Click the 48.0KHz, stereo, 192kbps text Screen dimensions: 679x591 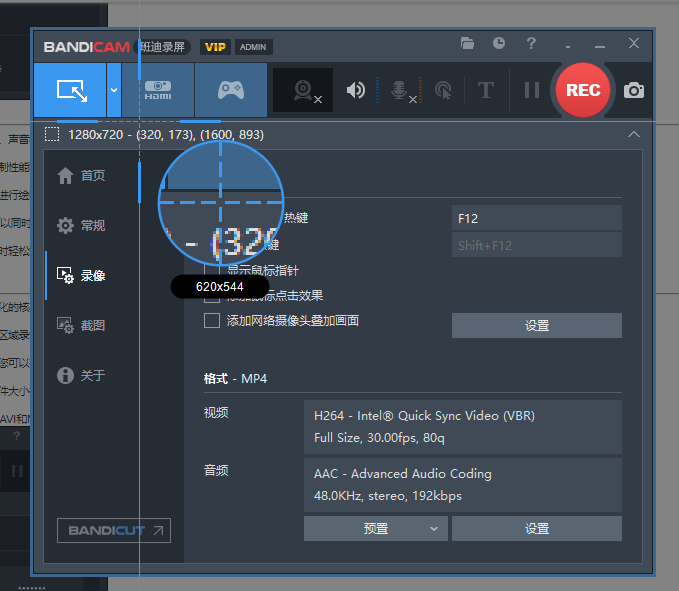coord(388,495)
